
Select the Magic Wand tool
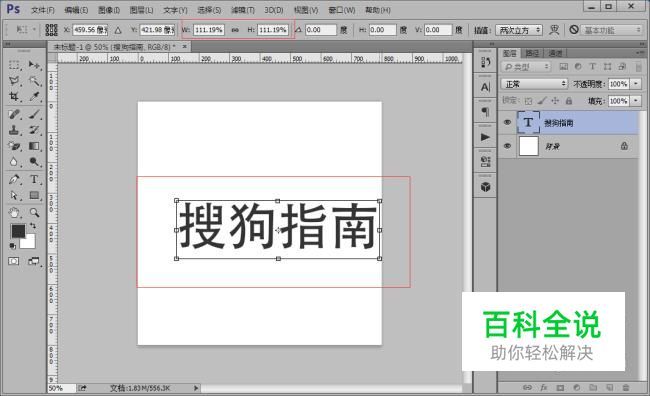point(34,80)
